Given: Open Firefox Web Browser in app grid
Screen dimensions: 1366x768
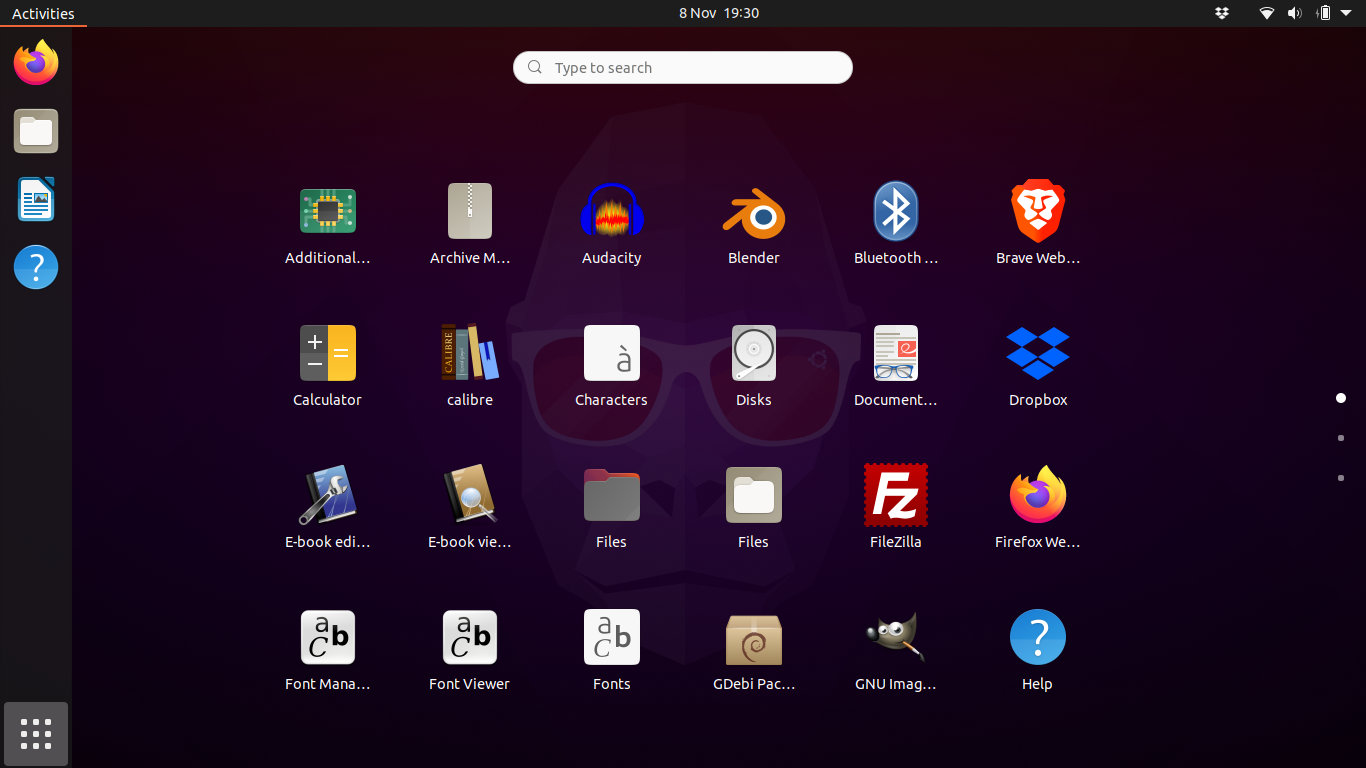Looking at the screenshot, I should coord(1038,508).
